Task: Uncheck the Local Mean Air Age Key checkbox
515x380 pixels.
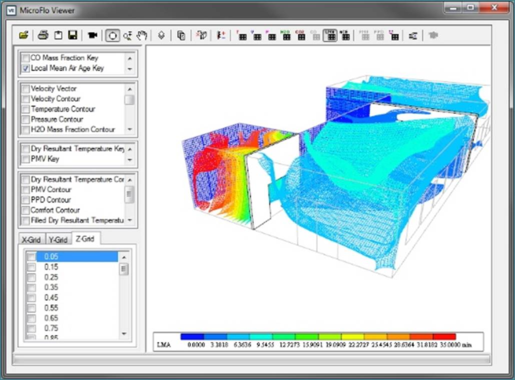Action: pyautogui.click(x=26, y=69)
